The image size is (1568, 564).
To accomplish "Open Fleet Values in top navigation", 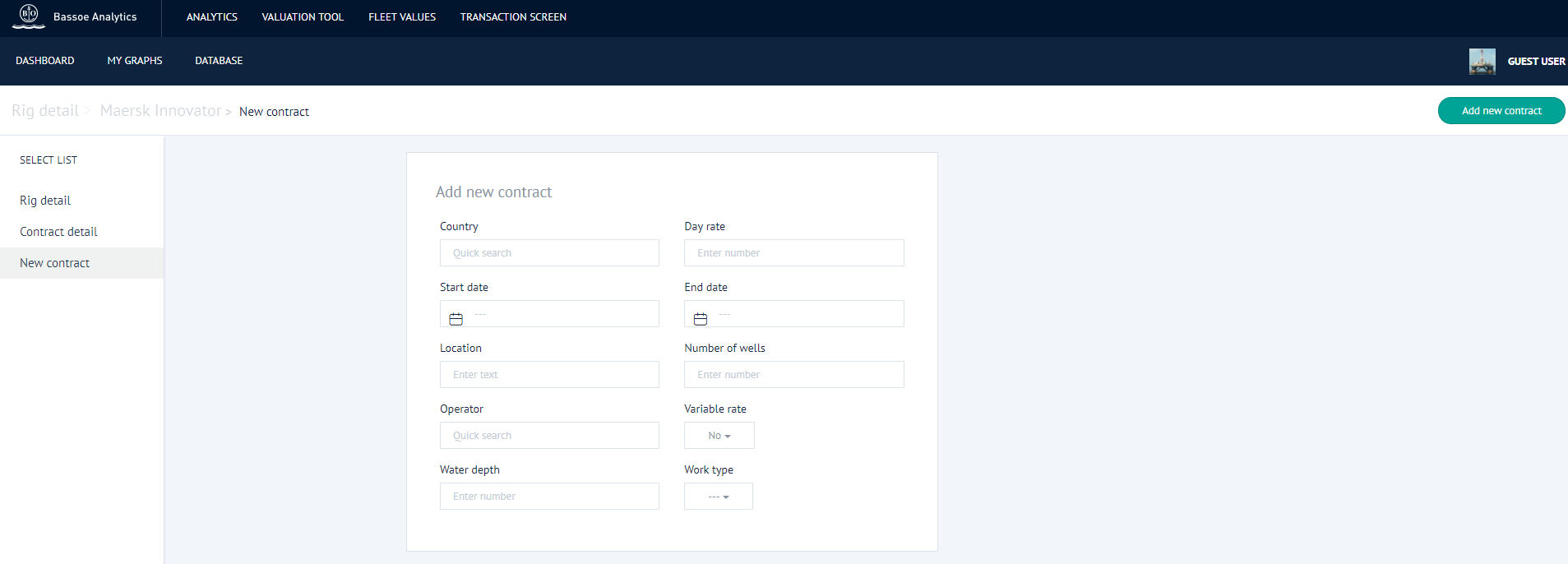I will tap(402, 17).
